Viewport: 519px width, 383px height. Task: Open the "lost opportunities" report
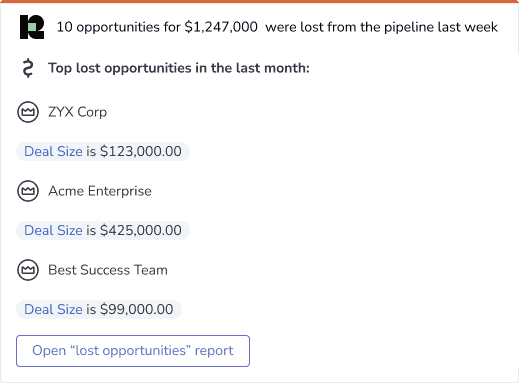(x=133, y=351)
